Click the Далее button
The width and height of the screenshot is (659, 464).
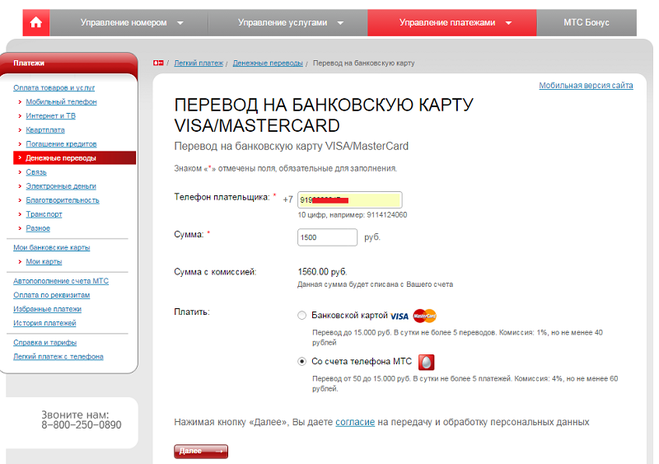(x=201, y=451)
